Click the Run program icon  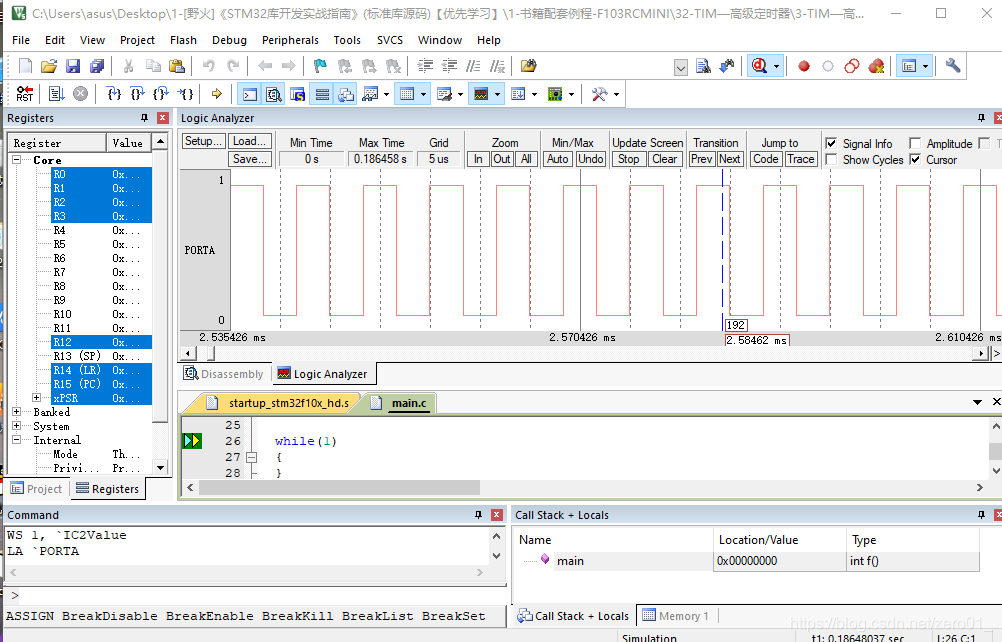(57, 94)
